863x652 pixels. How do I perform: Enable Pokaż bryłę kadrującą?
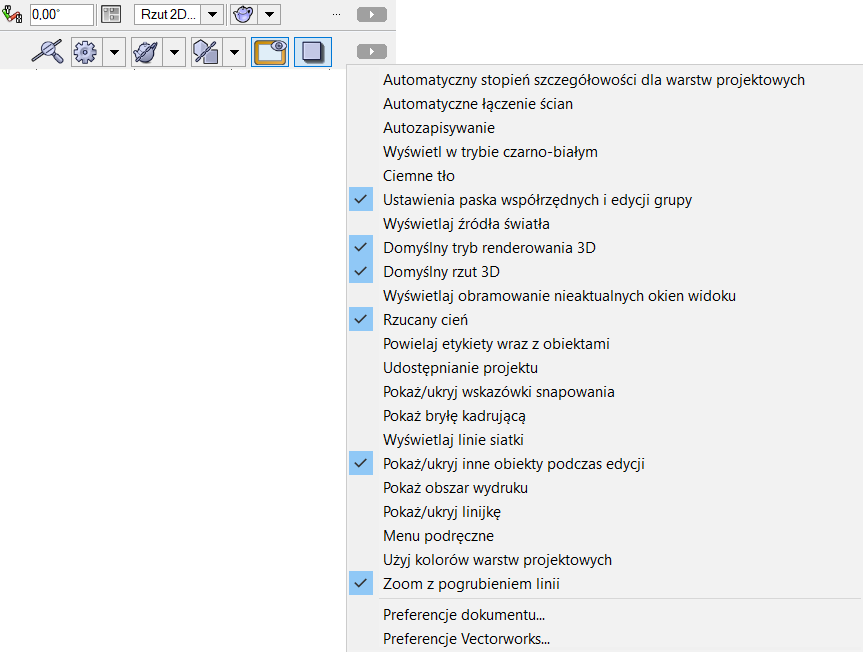[x=603, y=416]
